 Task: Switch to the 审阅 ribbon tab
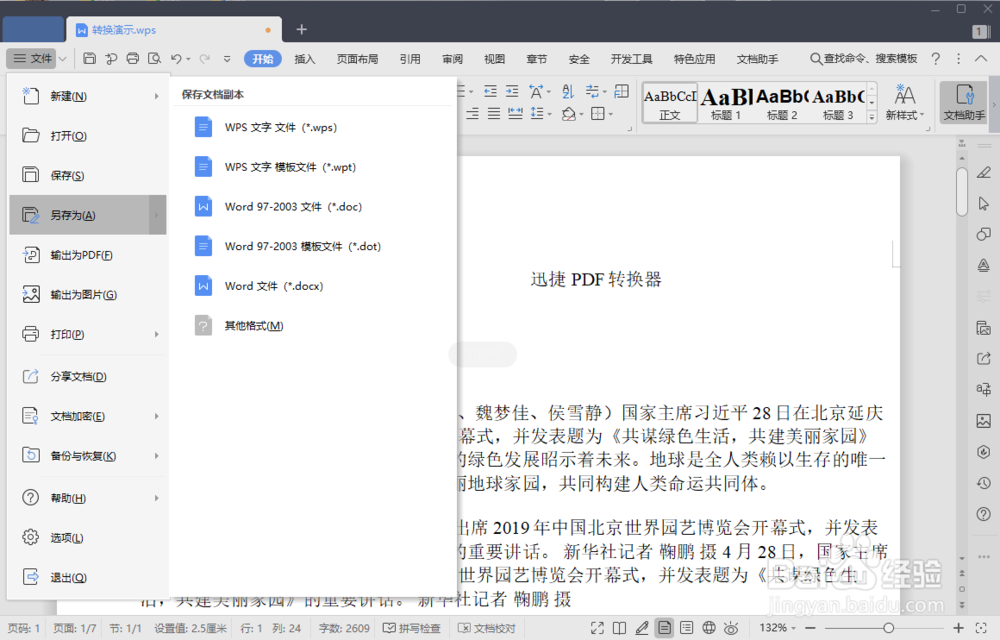click(452, 59)
